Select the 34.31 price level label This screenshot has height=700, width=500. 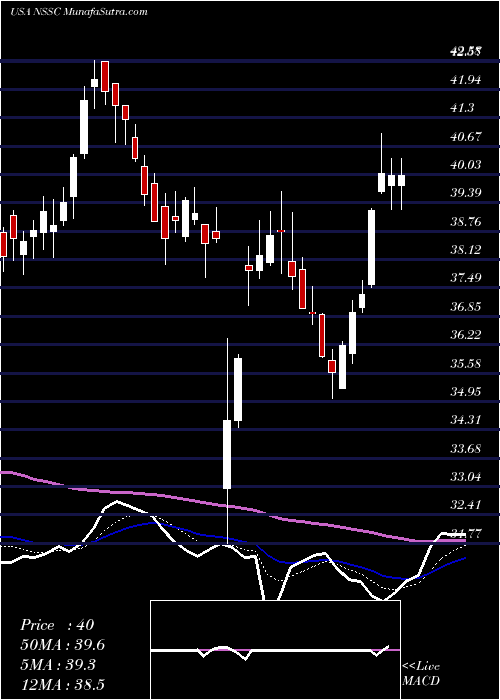(x=466, y=420)
